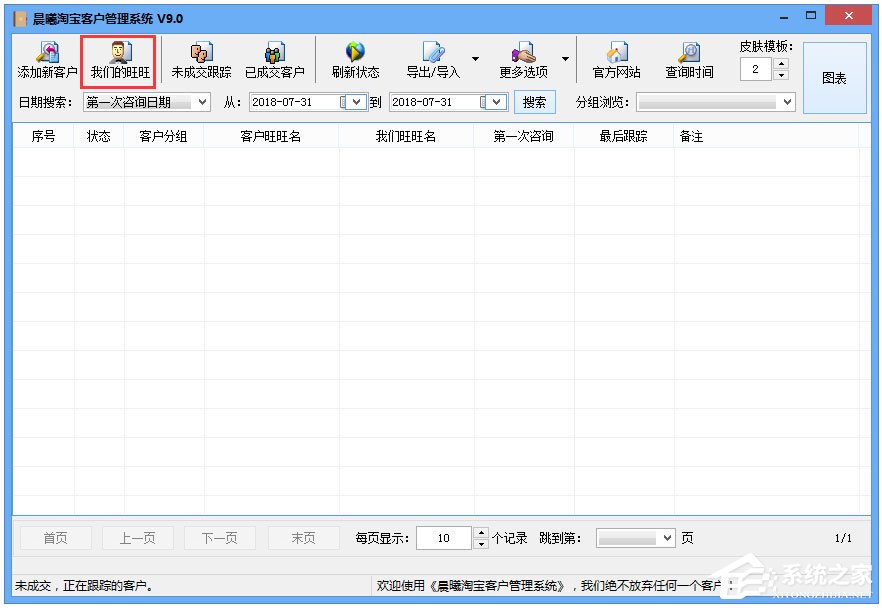Image resolution: width=882 pixels, height=608 pixels.
Task: Click the 末页 button
Action: [x=304, y=538]
